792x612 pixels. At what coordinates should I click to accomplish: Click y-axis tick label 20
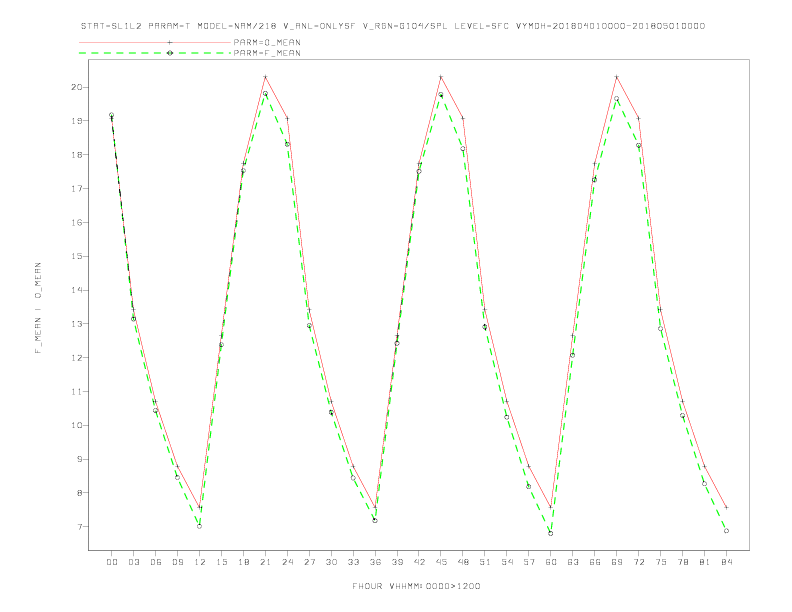tap(76, 87)
